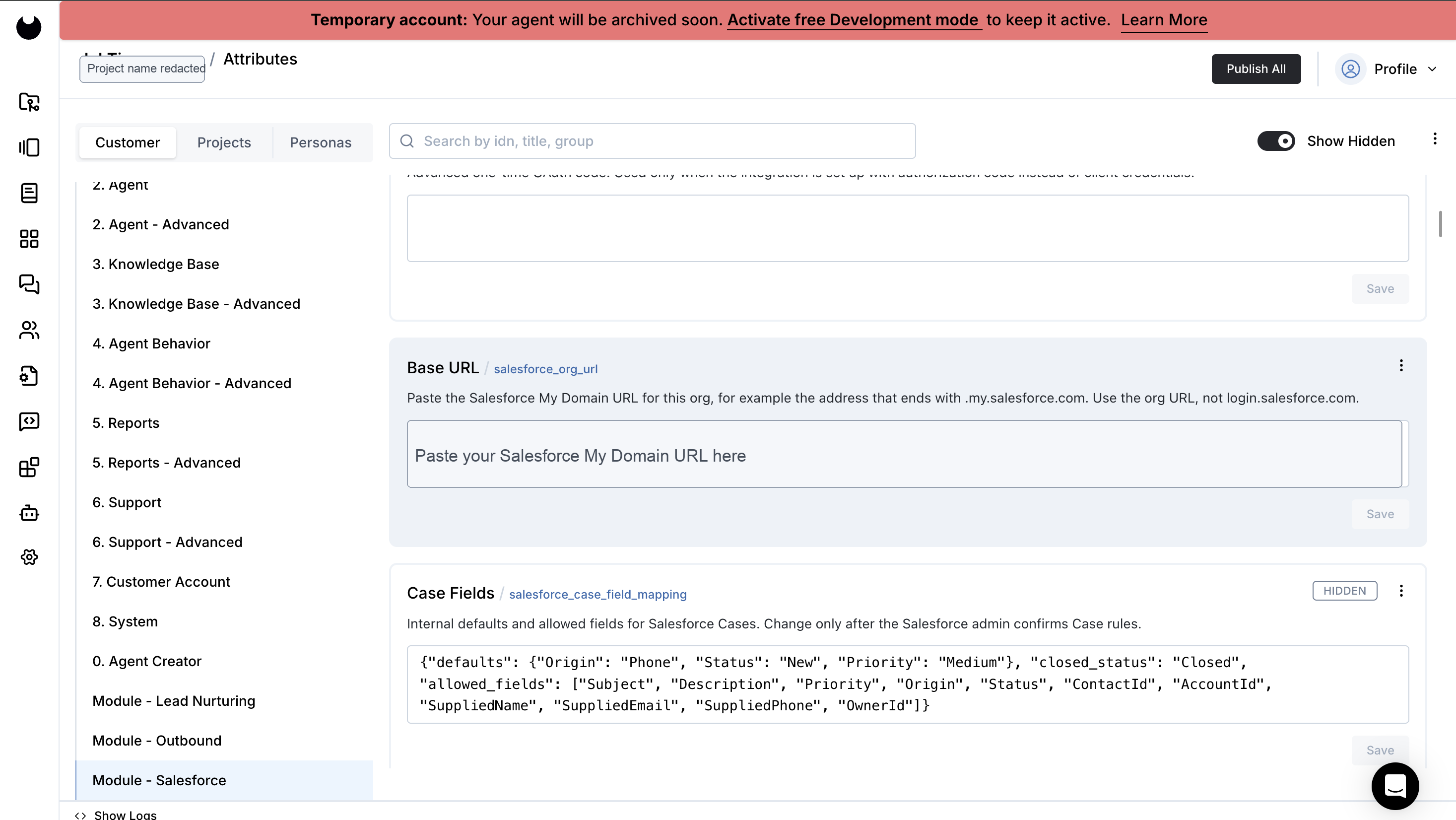
Task: Open the file settings icon in the sidebar
Action: coord(29,376)
